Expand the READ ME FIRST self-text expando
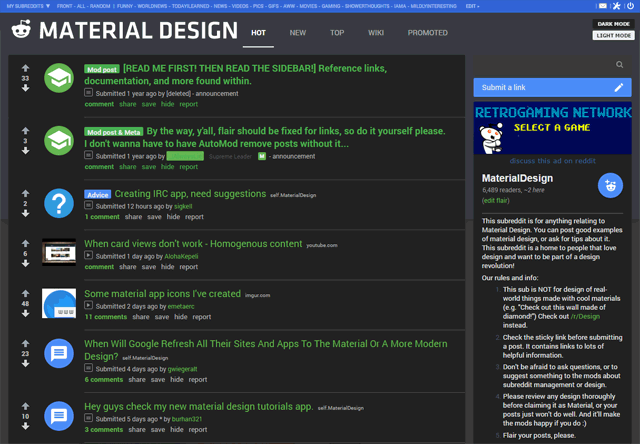 click(x=88, y=93)
